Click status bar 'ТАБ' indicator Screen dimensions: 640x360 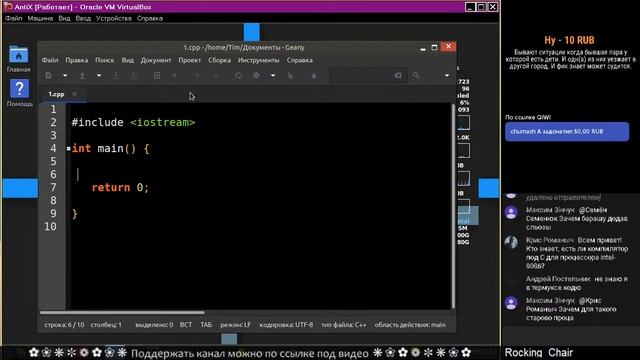pos(206,325)
